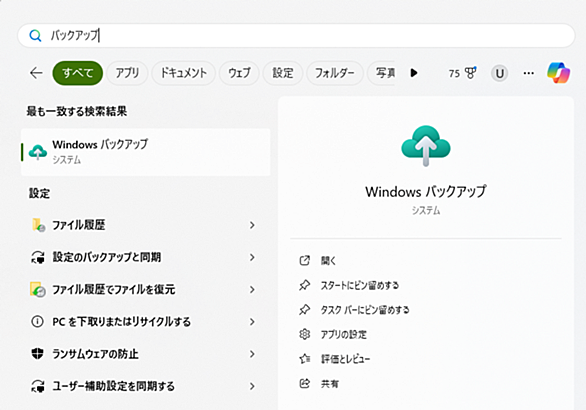
Task: Expand the ファイル履歴でファイルを復元 chevron
Action: coord(252,289)
